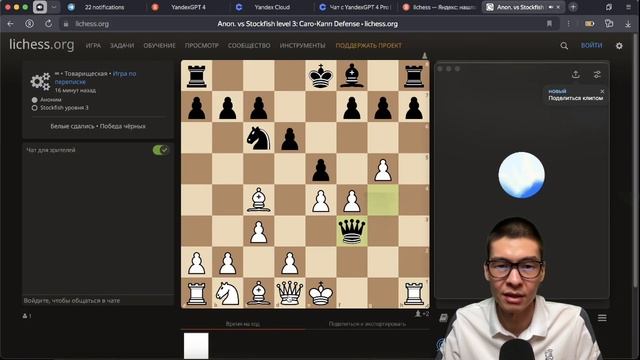Close the 'Поделиться клипом' tooltip
The width and height of the screenshot is (640, 360).
(602, 91)
